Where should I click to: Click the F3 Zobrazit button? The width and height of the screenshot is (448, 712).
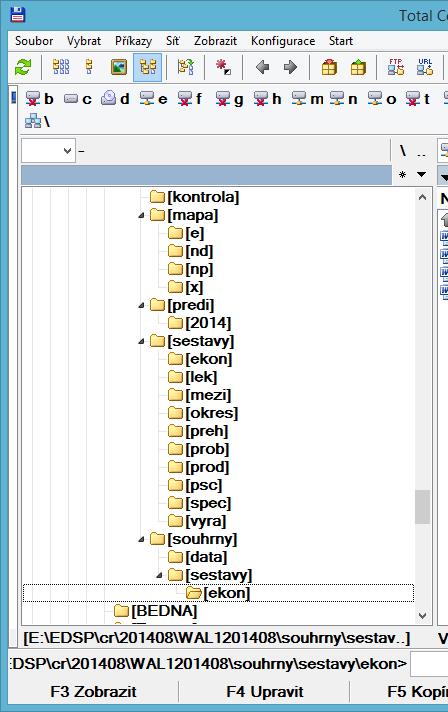(93, 692)
